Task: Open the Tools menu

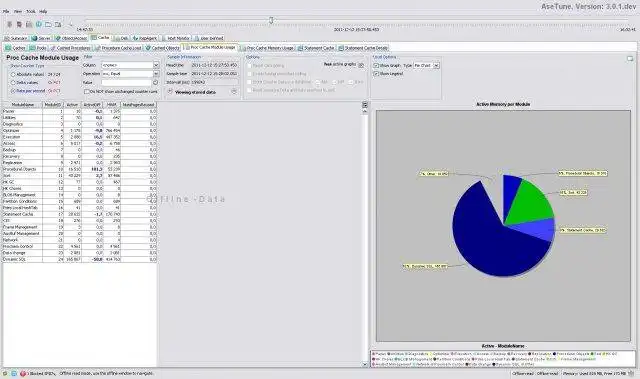Action: (x=31, y=11)
